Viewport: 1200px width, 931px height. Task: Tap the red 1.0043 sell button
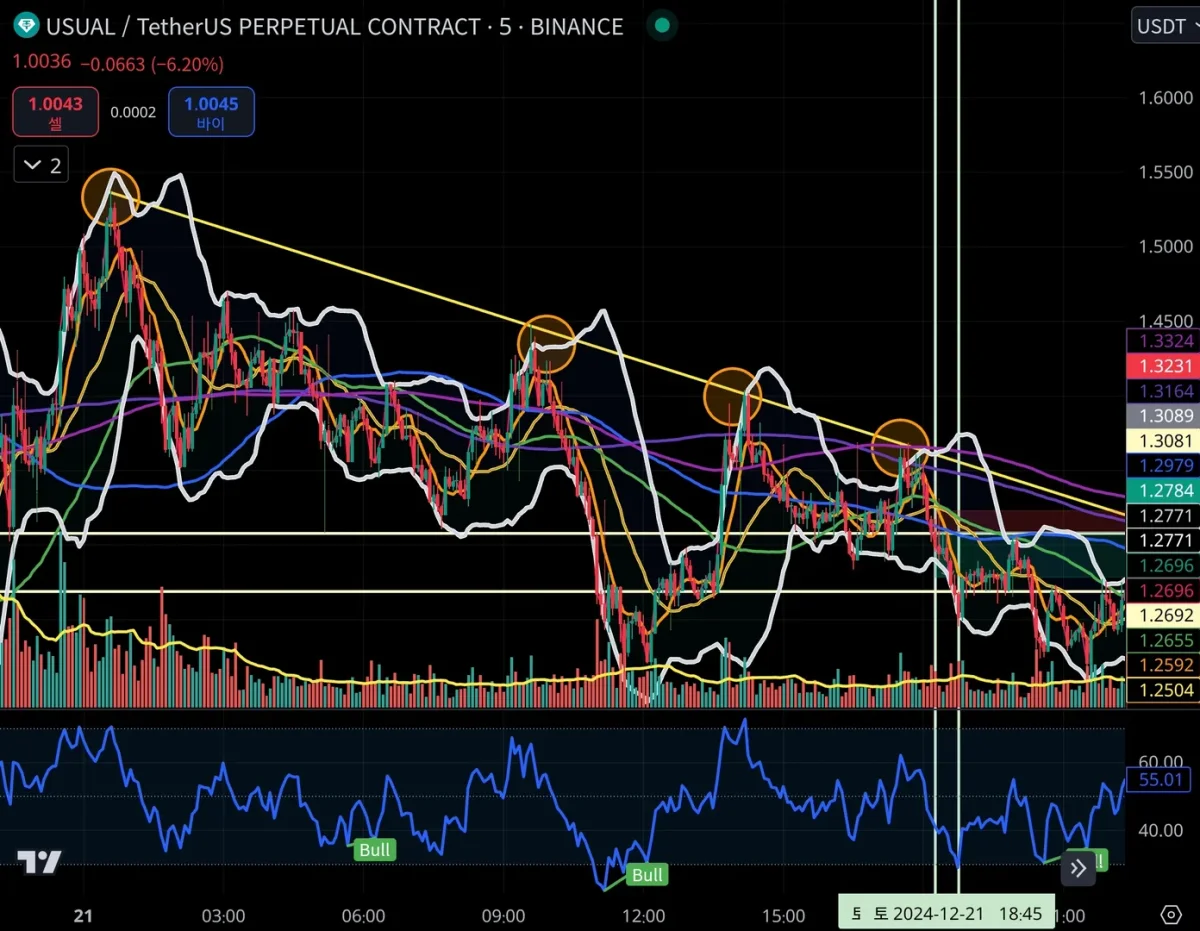click(55, 112)
